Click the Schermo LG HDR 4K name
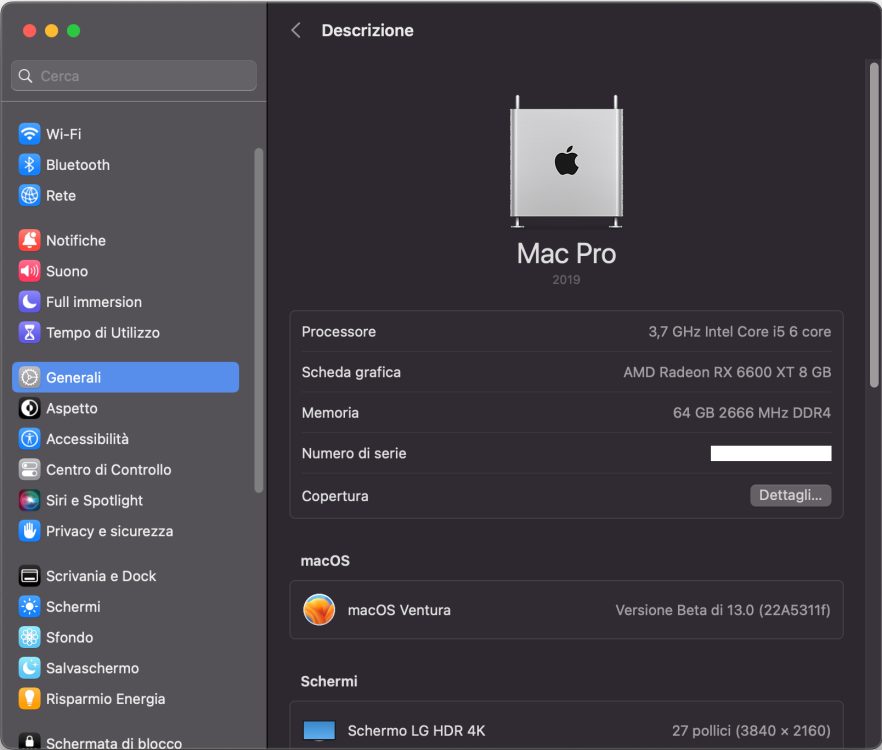882x750 pixels. (416, 731)
